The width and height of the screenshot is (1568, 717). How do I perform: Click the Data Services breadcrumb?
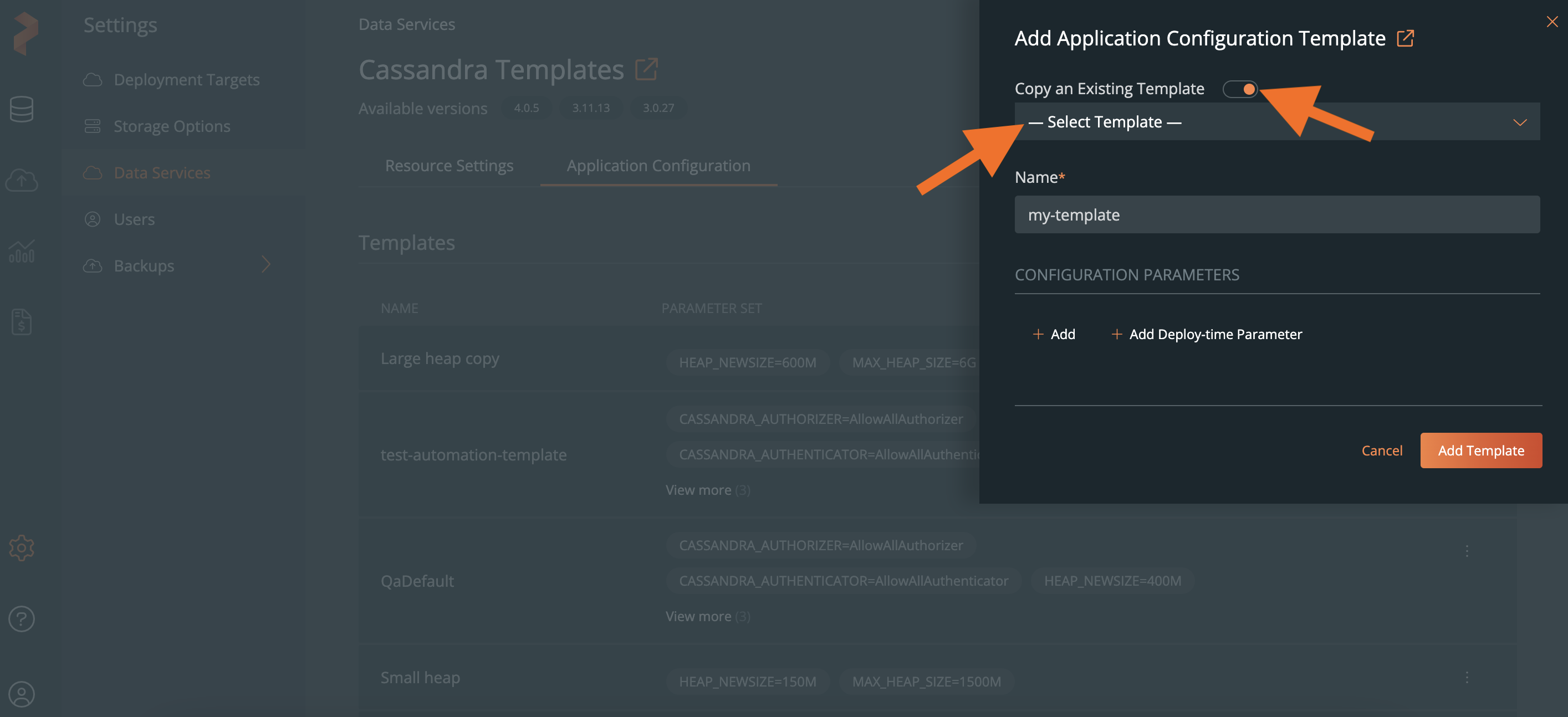(x=407, y=24)
